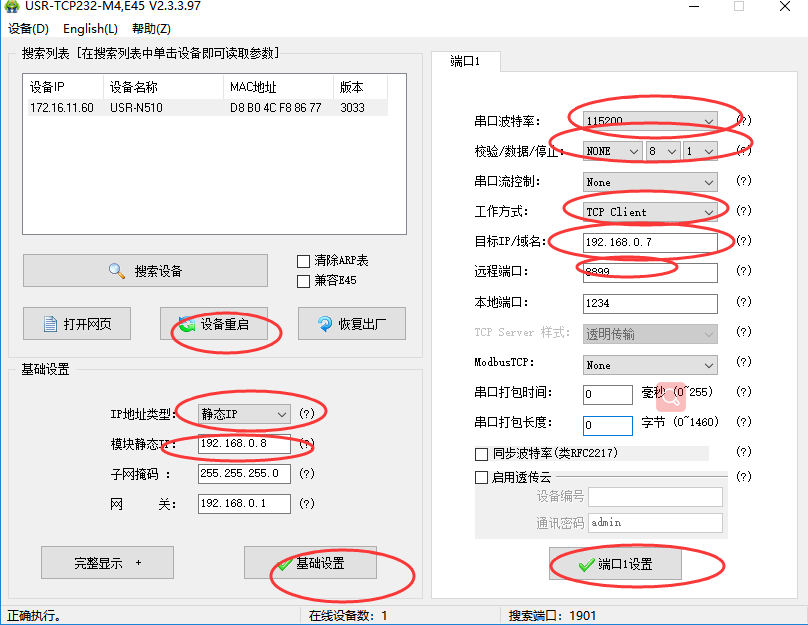
Task: Click the green checkmark on basic settings
Action: point(283,564)
